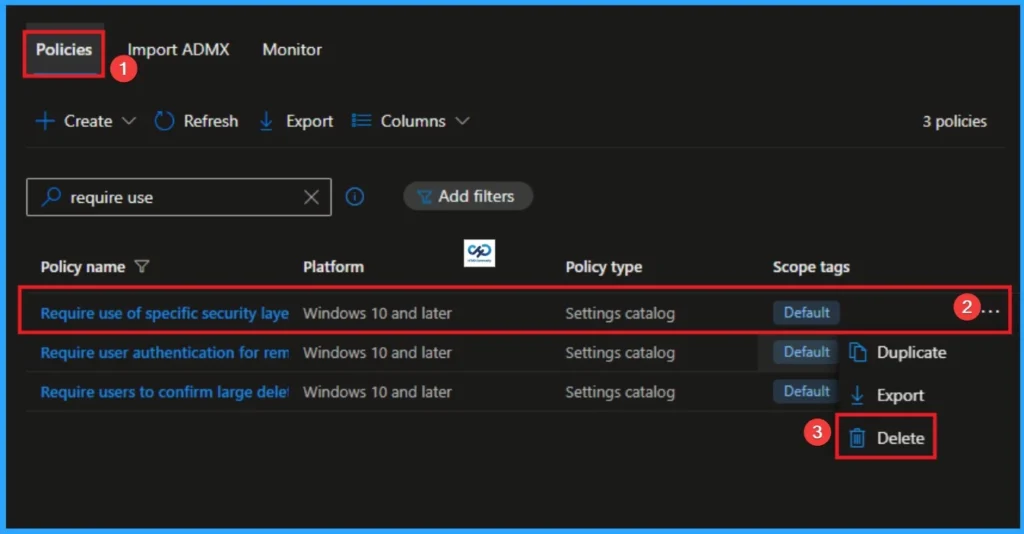Open the Monitor tab

coord(292,50)
